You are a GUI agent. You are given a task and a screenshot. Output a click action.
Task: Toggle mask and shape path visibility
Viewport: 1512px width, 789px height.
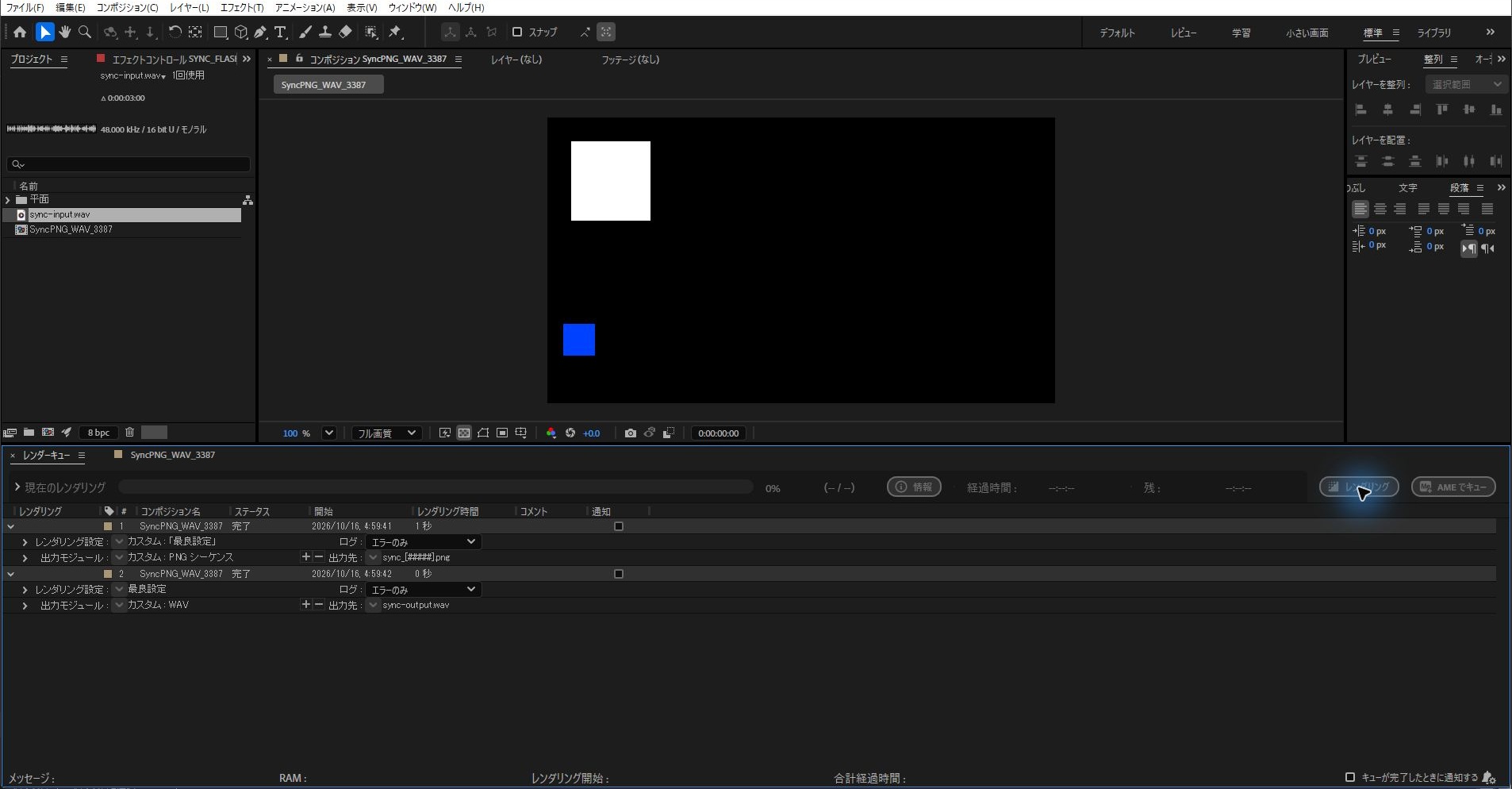[483, 433]
